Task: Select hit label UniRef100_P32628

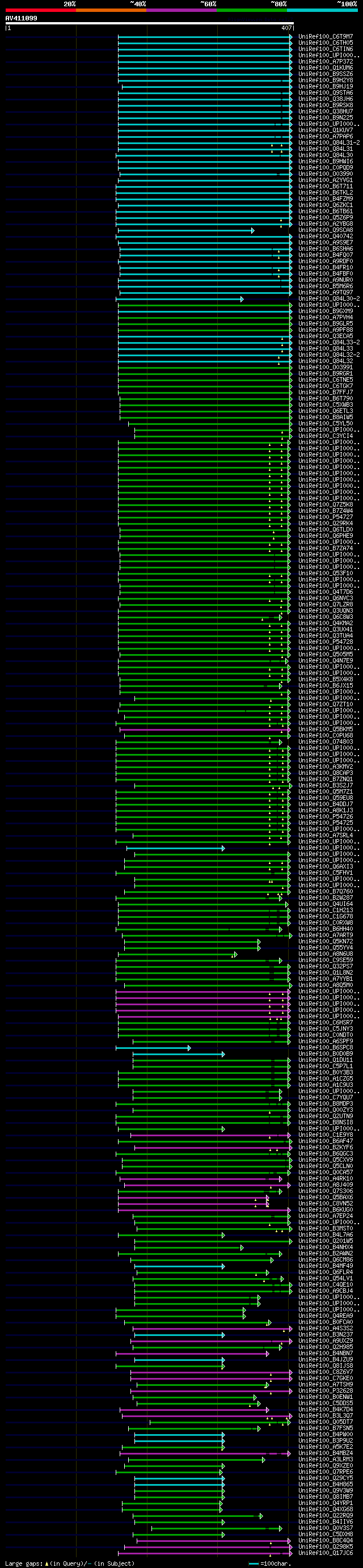Action: [x=325, y=1391]
